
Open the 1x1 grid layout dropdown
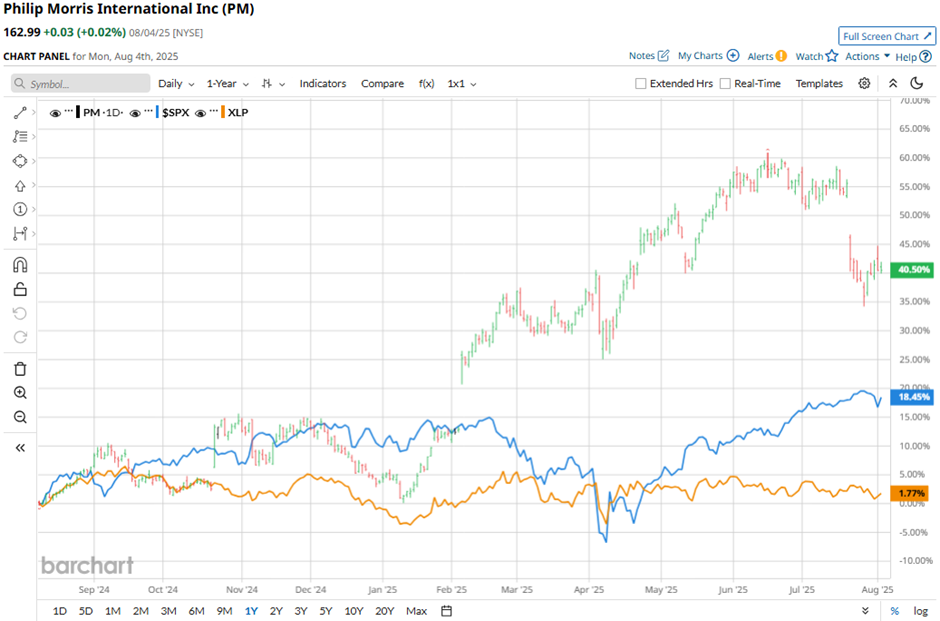click(462, 83)
